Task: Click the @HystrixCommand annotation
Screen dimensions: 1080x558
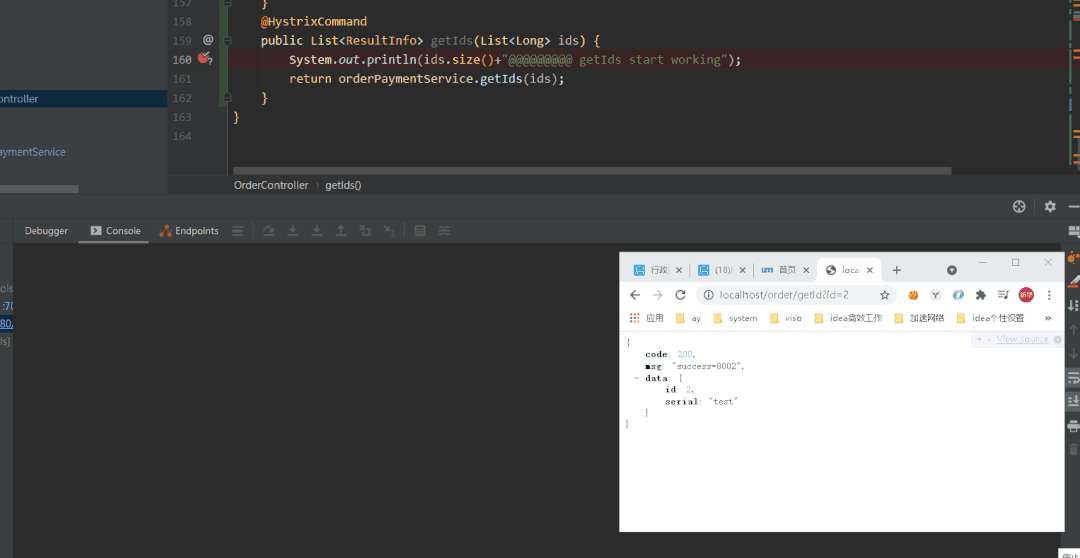Action: [313, 21]
